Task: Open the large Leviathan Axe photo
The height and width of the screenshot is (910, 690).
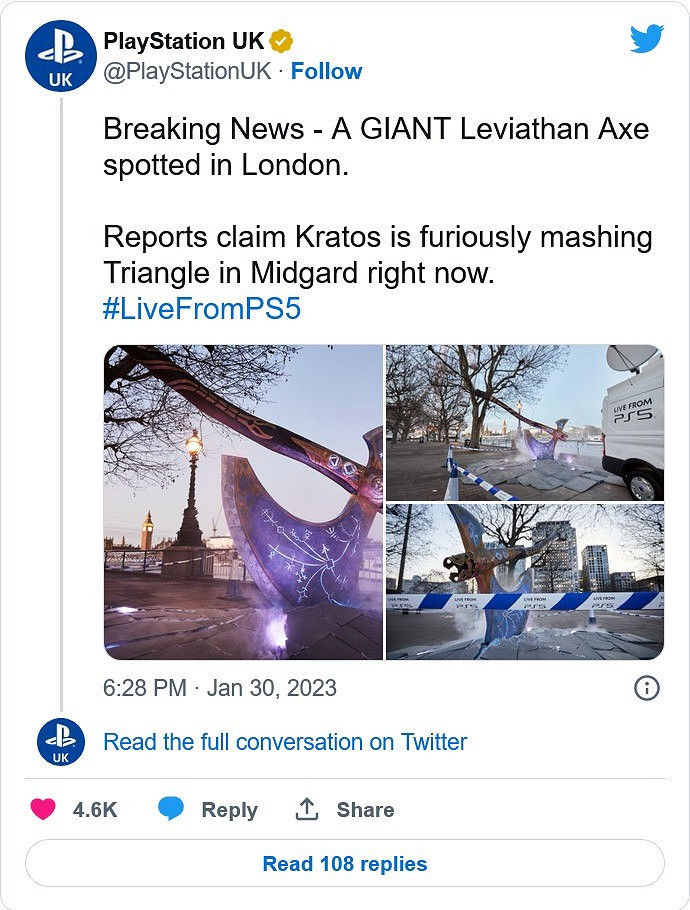Action: (243, 502)
